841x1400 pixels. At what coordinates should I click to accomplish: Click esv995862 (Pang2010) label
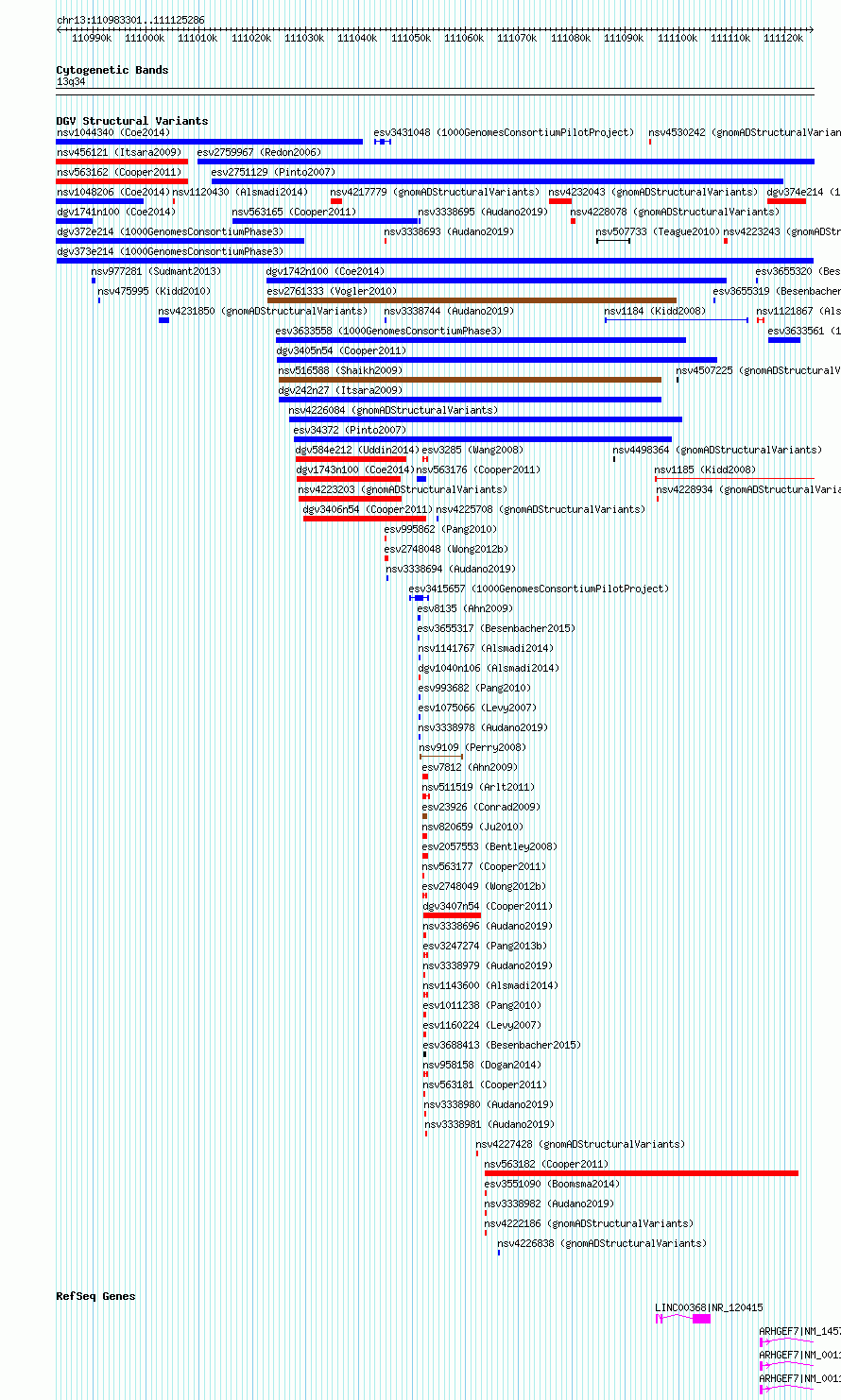[440, 529]
